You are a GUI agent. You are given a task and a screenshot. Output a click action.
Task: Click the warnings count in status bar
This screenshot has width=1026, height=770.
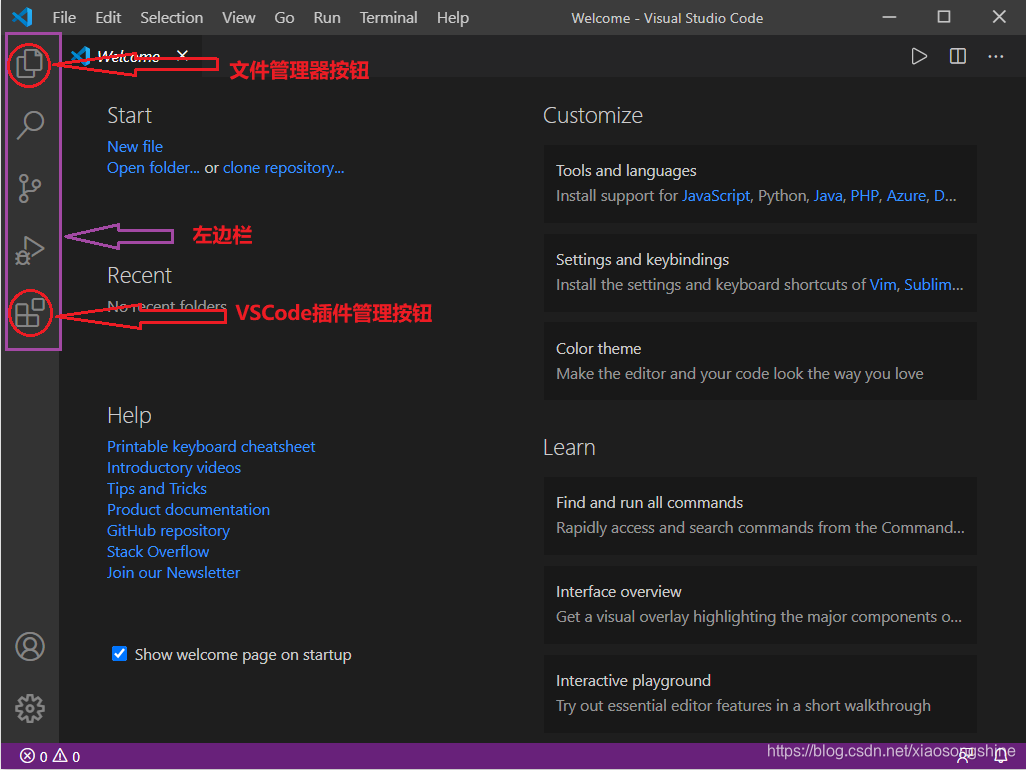click(x=66, y=756)
